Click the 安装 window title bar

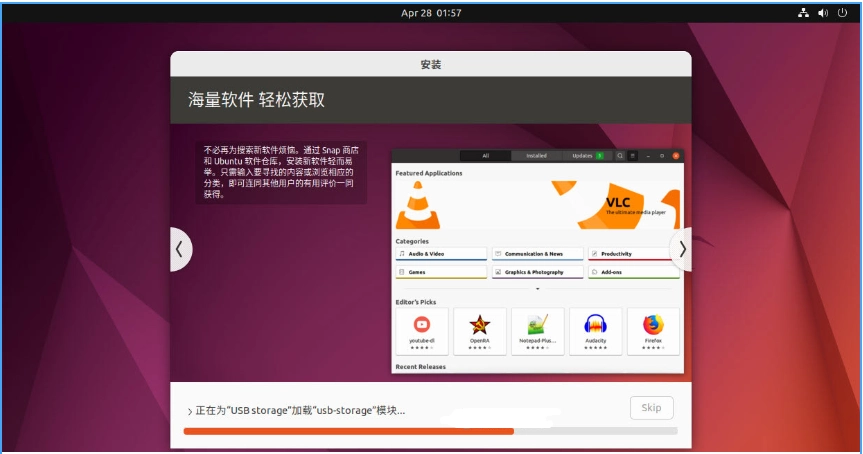coord(431,64)
